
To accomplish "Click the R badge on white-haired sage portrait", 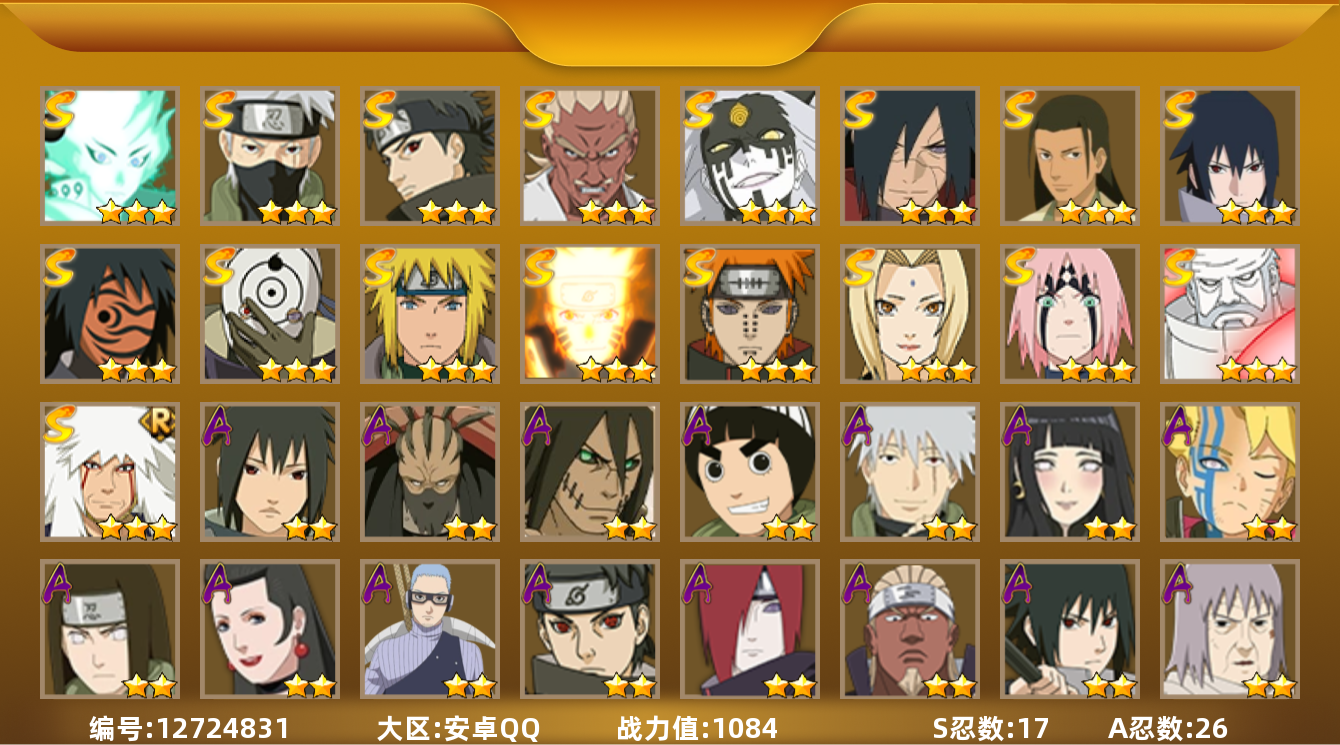I will pos(162,419).
